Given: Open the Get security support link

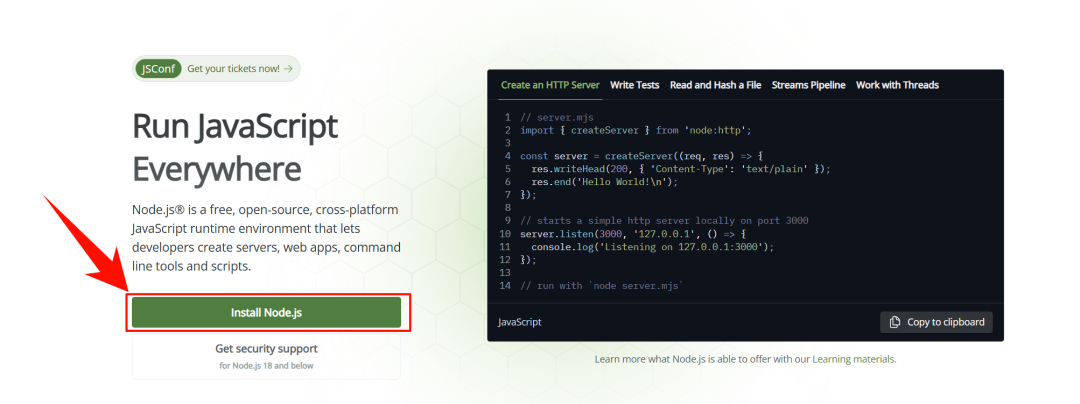Looking at the screenshot, I should pos(266,349).
